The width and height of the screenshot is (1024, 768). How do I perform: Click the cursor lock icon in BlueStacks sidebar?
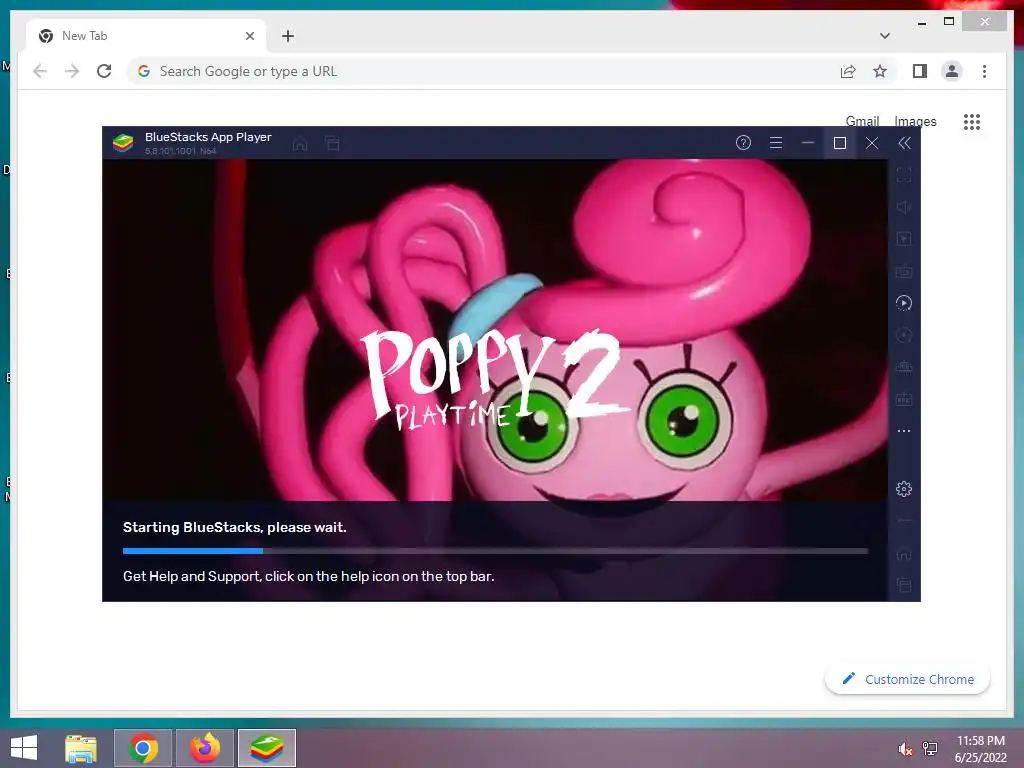904,239
